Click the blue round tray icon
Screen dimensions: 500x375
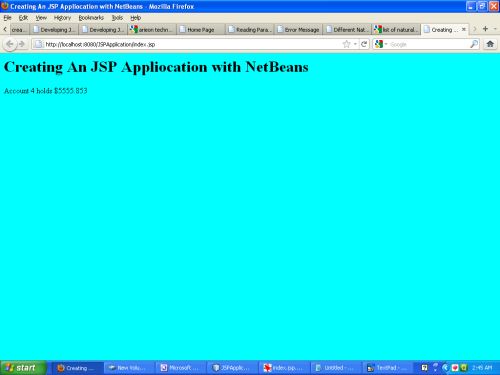(x=445, y=368)
